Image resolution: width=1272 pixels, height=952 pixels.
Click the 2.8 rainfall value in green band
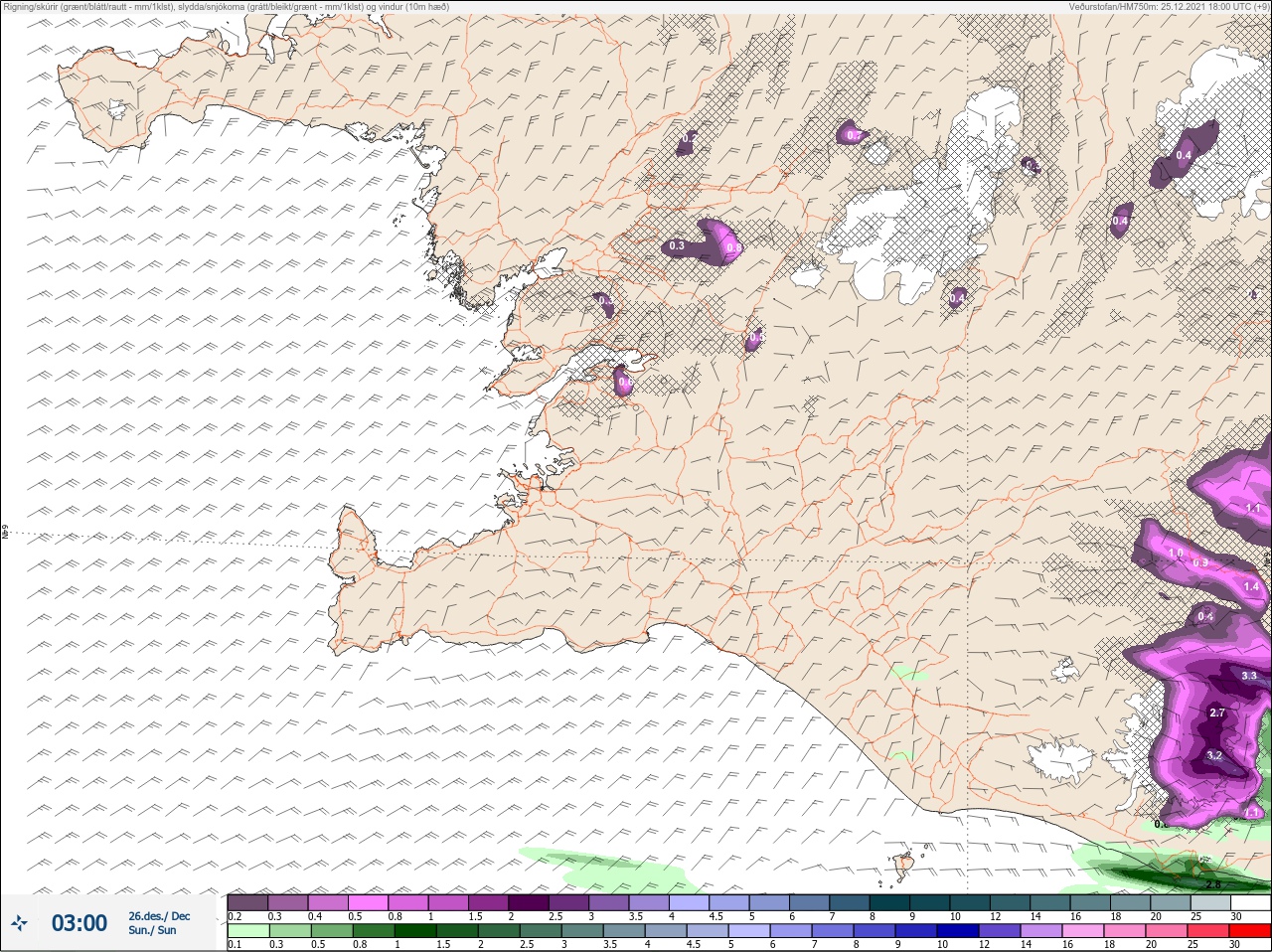click(x=1213, y=884)
